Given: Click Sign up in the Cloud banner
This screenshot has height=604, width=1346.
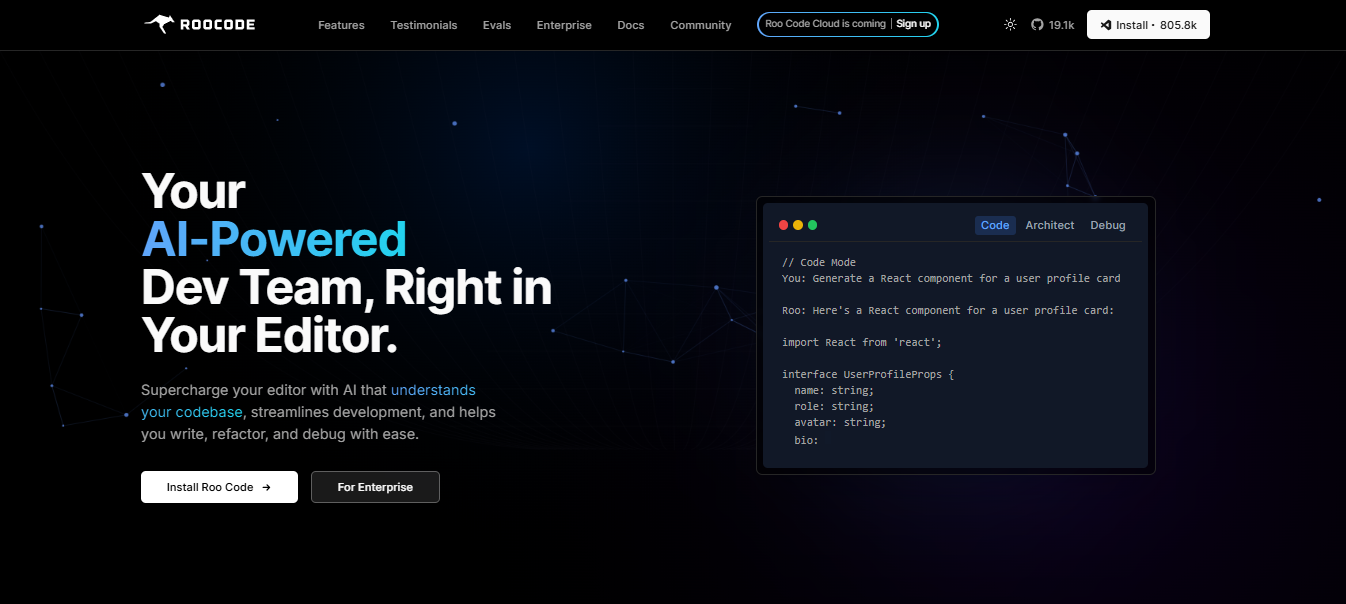Looking at the screenshot, I should 913,24.
